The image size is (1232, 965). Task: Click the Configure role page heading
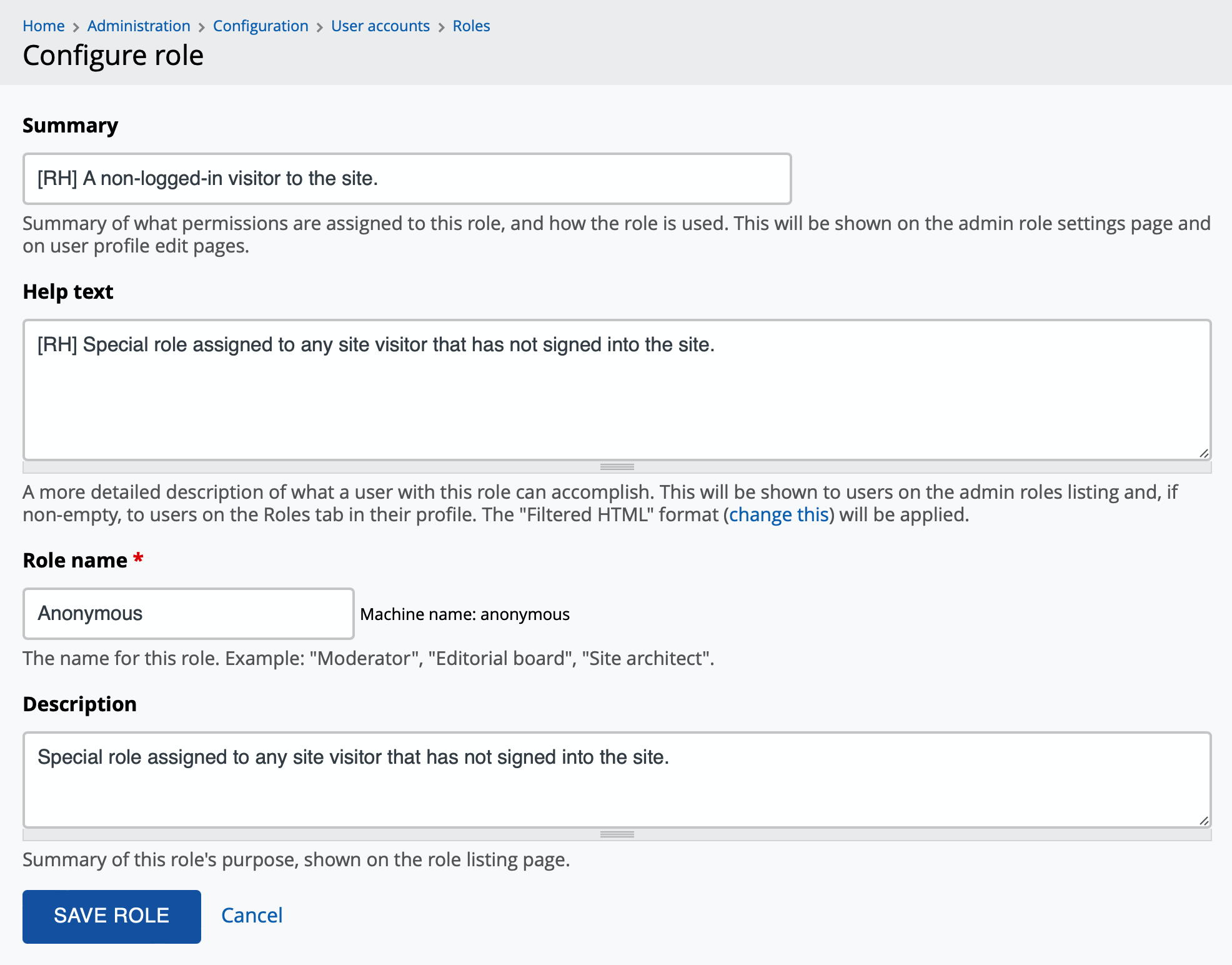[113, 55]
